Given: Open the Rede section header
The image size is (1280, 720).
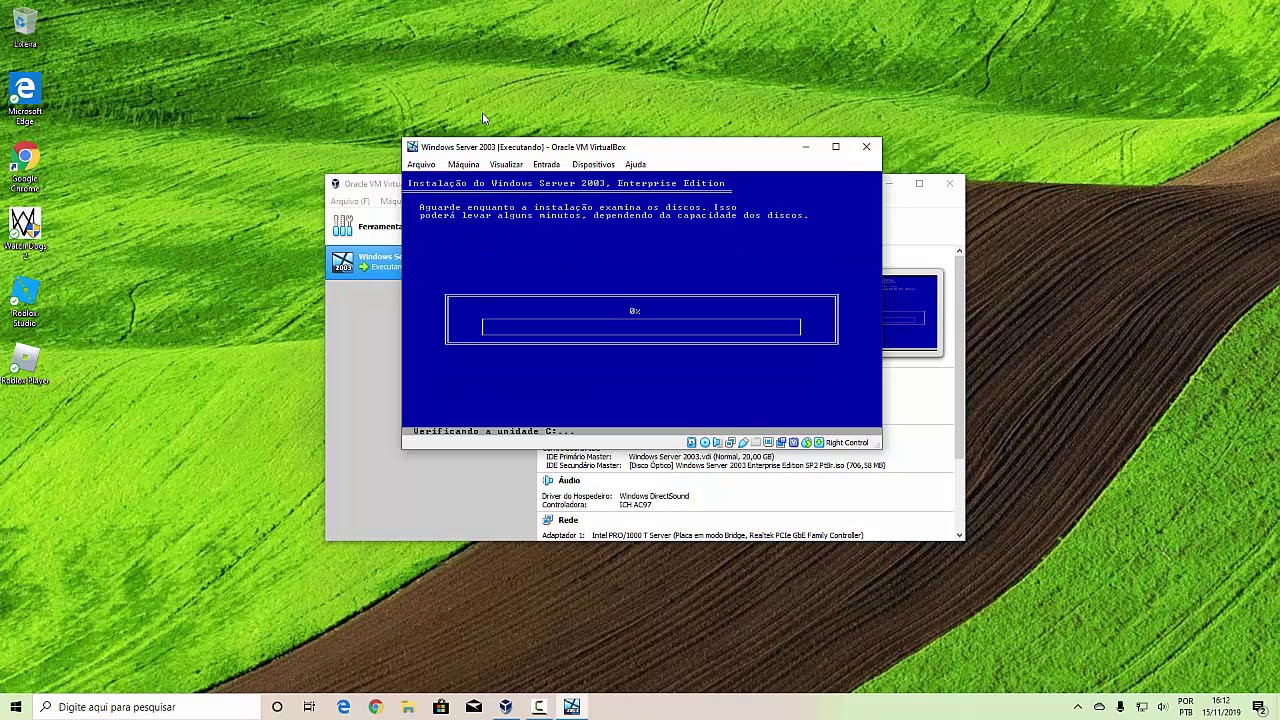Looking at the screenshot, I should 568,520.
